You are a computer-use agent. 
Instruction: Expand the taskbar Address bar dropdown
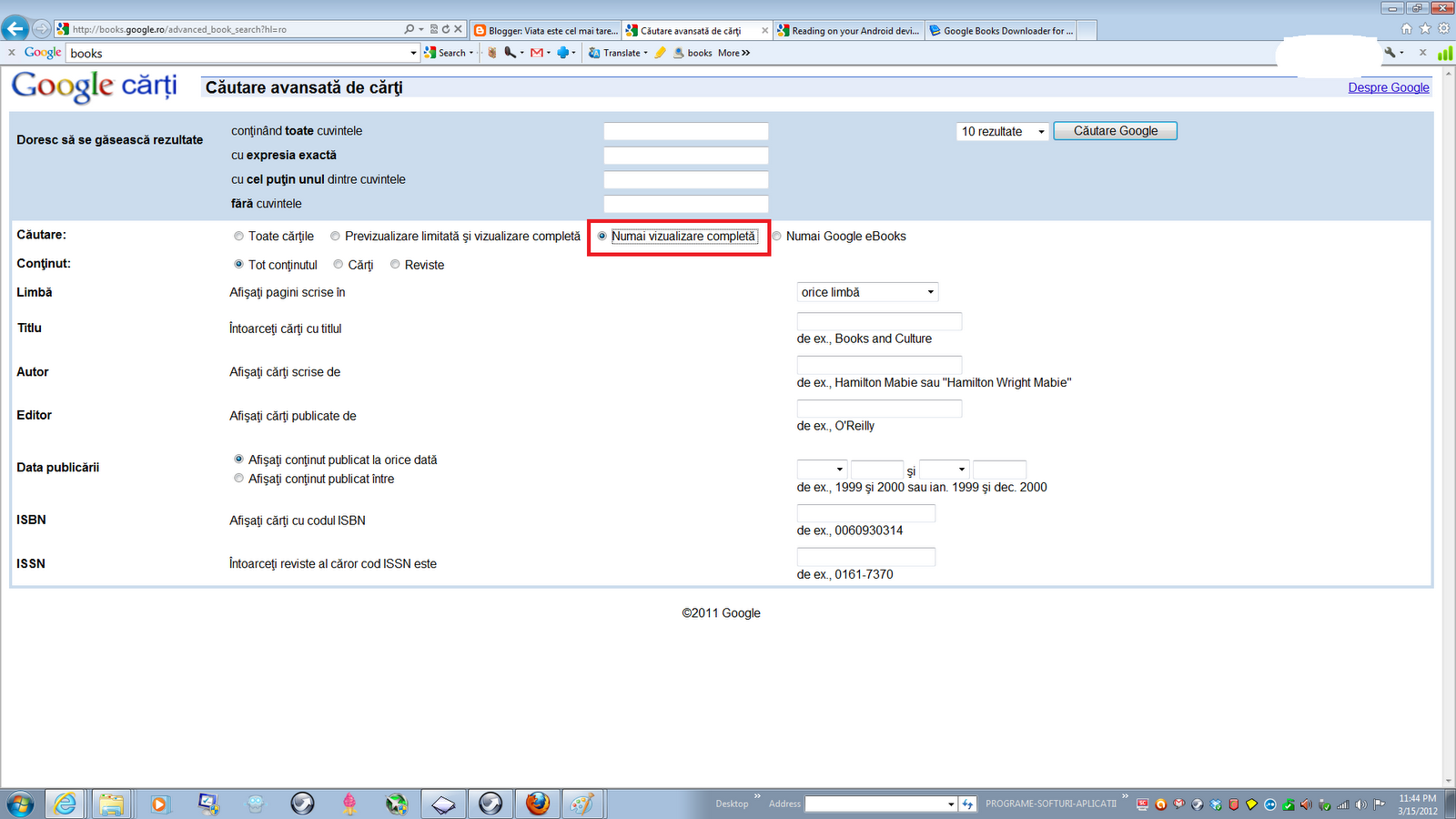click(951, 804)
